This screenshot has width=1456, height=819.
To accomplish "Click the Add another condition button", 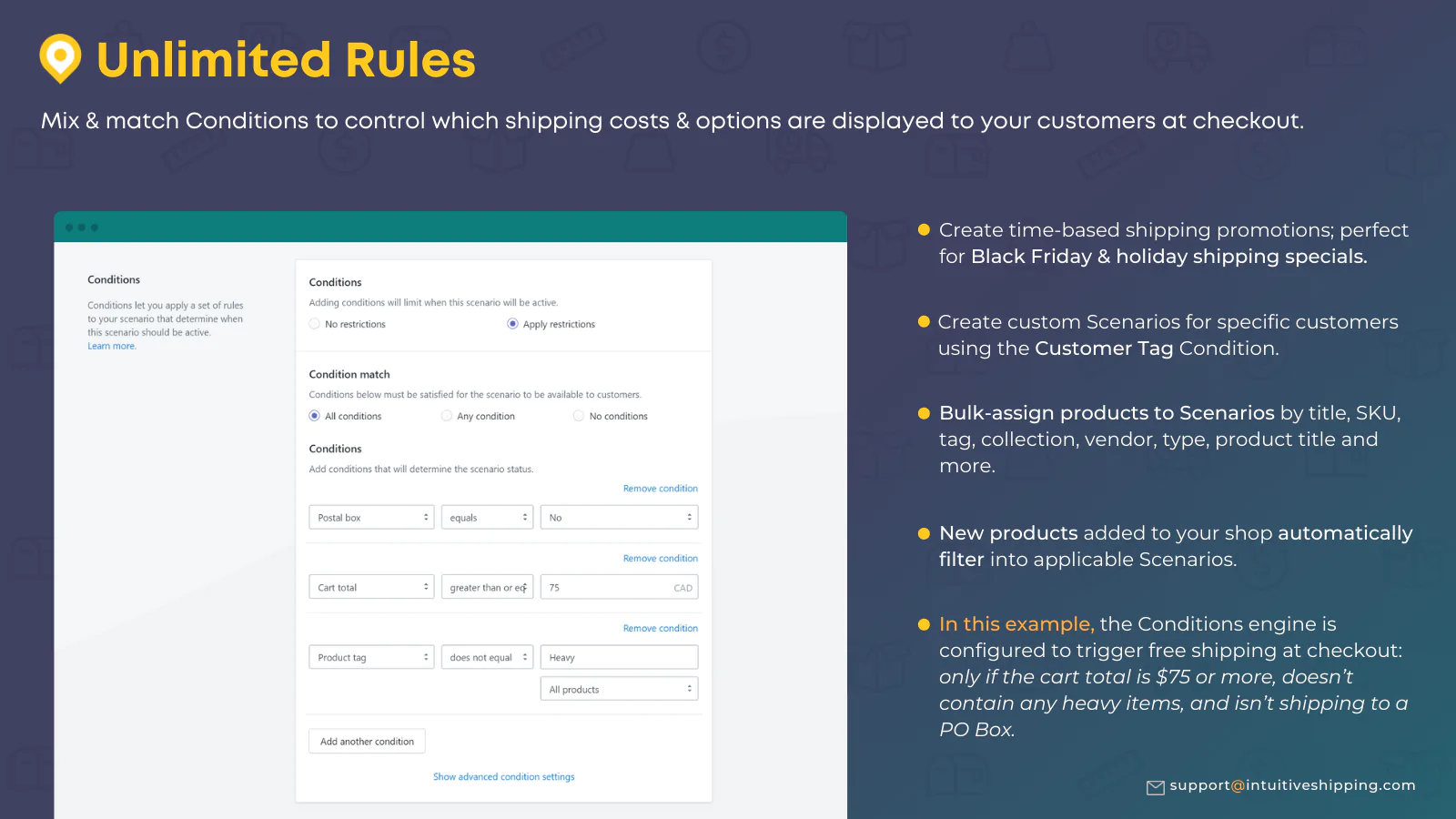I will (367, 741).
